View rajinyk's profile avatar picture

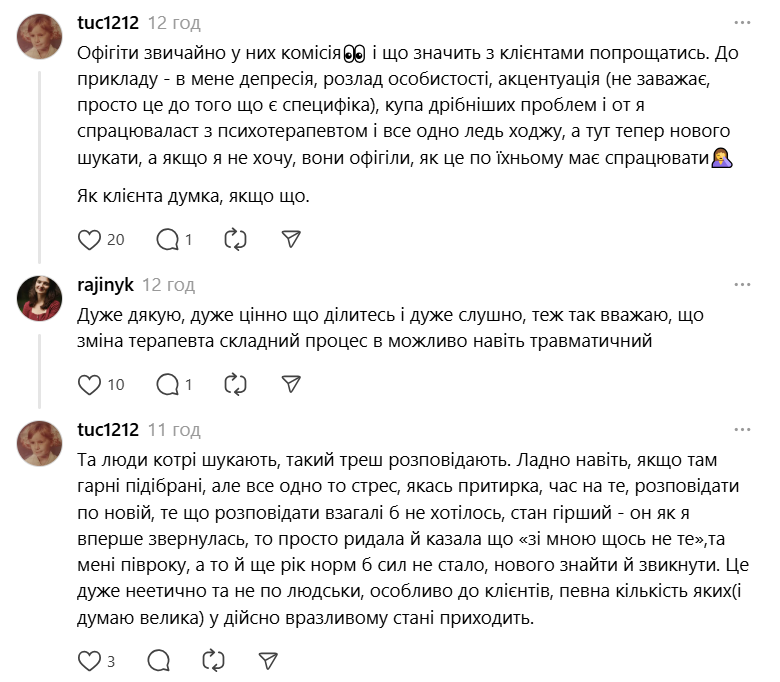[41, 297]
